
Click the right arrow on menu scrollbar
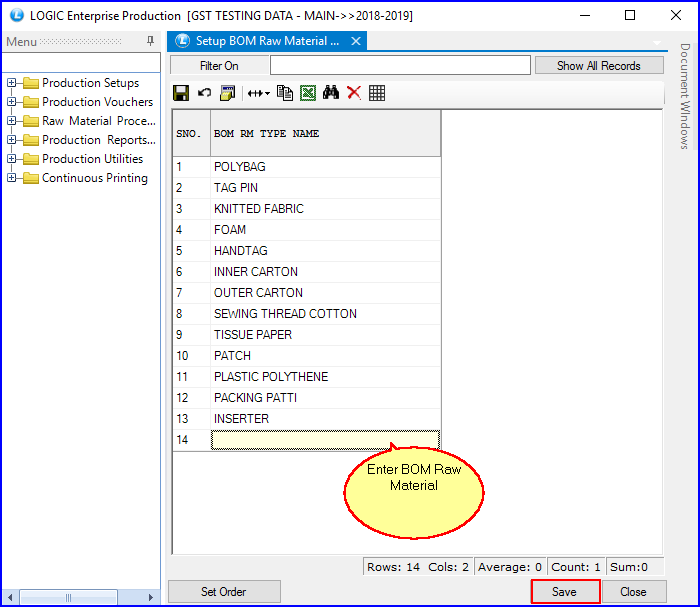pyautogui.click(x=150, y=597)
